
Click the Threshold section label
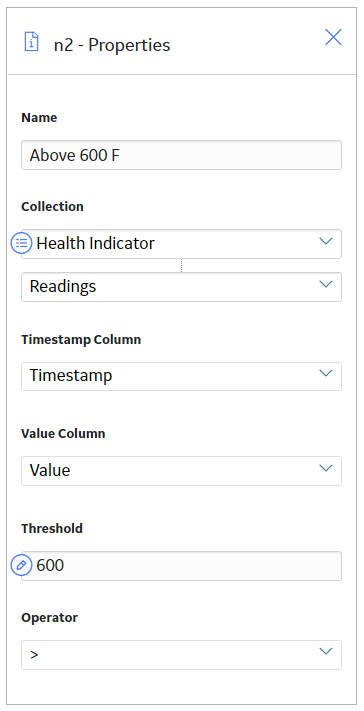coord(52,528)
